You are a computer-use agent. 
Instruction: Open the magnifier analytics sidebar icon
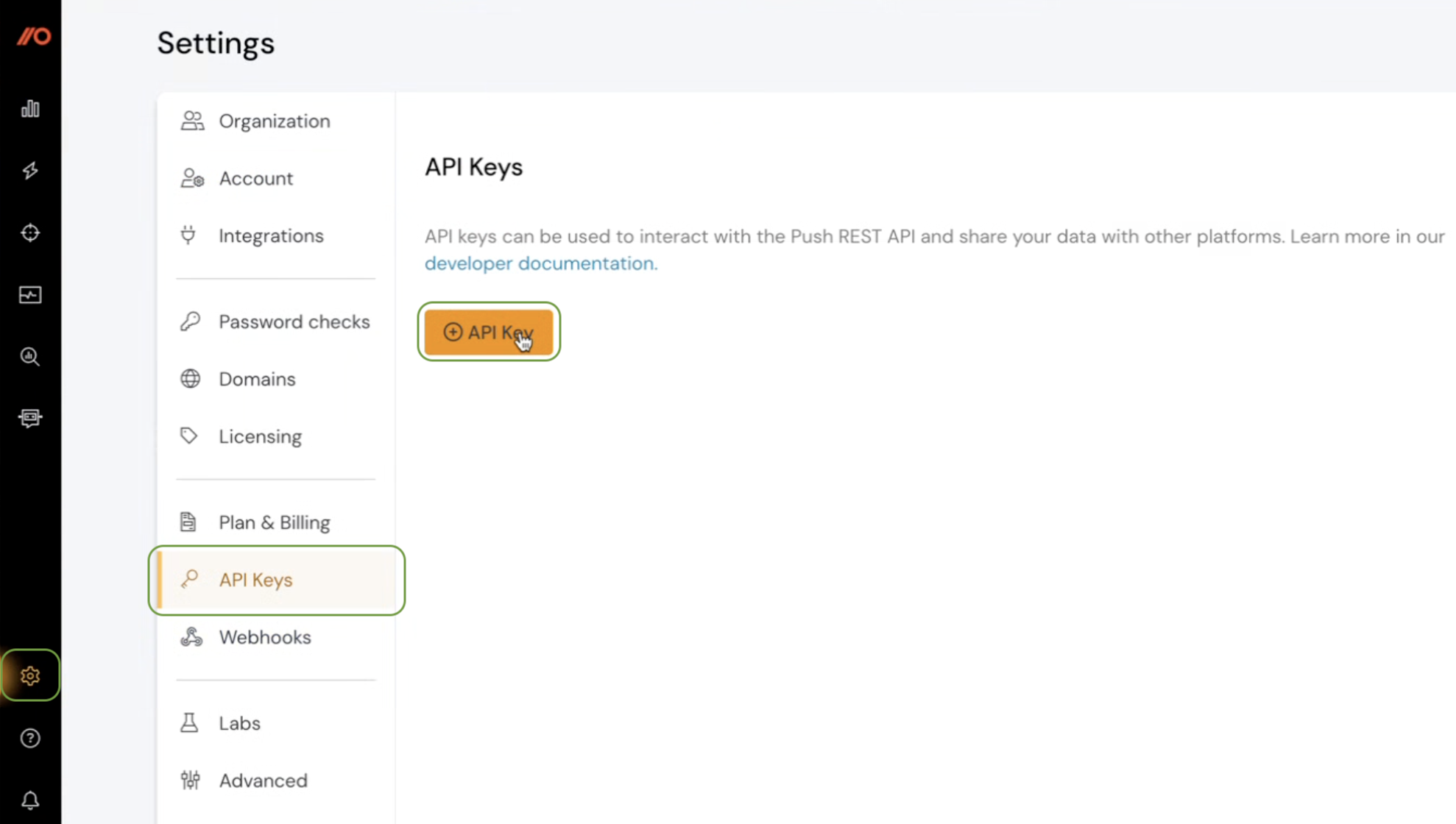coord(30,357)
